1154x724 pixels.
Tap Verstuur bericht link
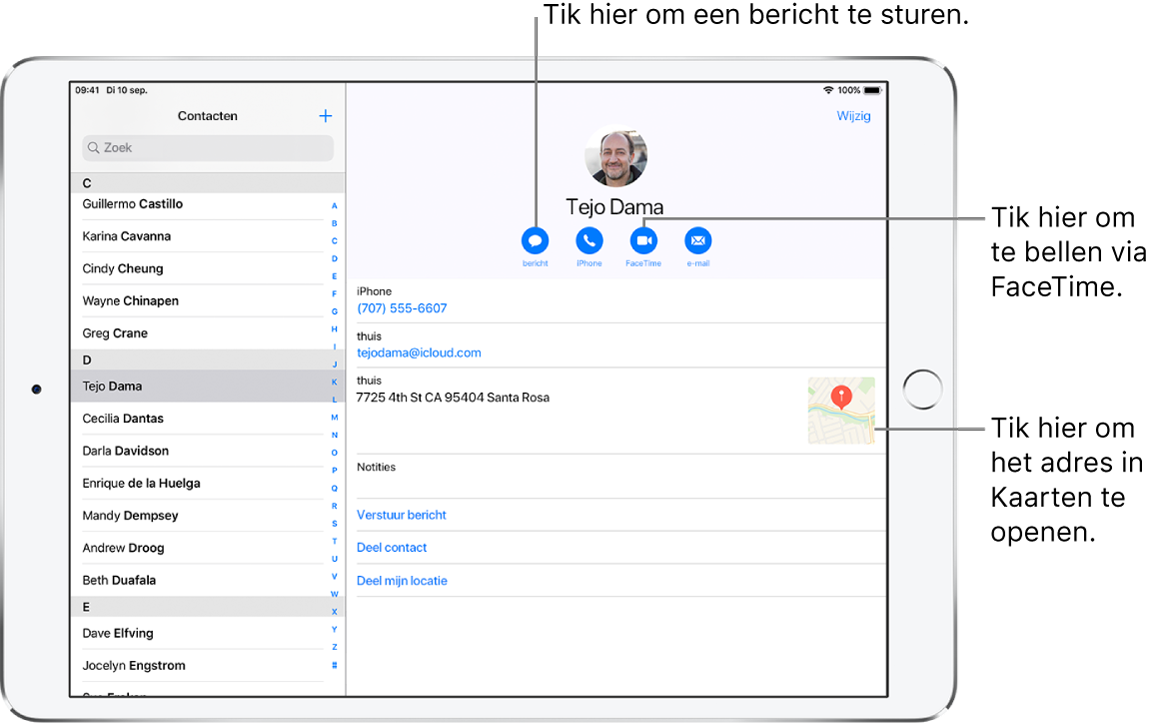(x=401, y=515)
